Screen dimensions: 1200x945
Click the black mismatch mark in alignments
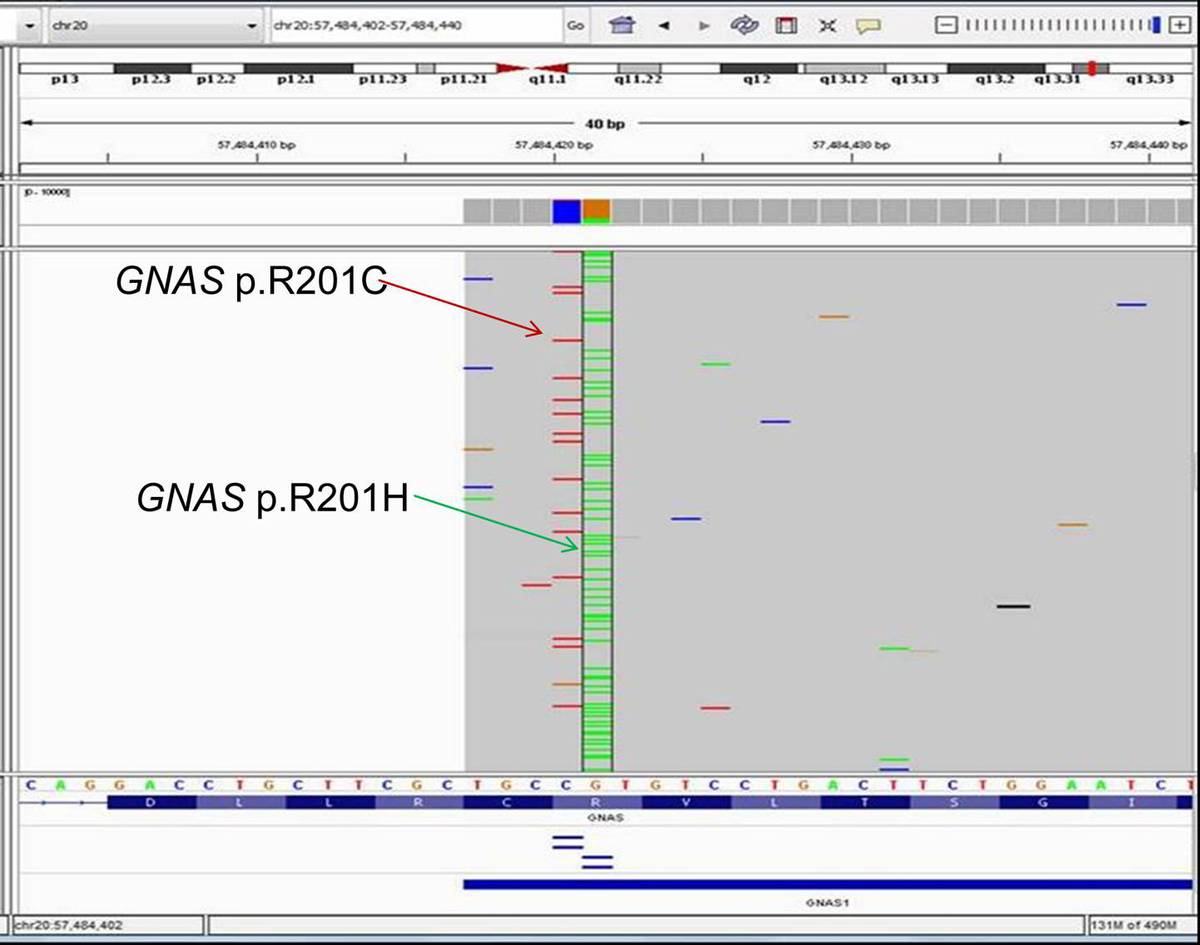[1013, 606]
